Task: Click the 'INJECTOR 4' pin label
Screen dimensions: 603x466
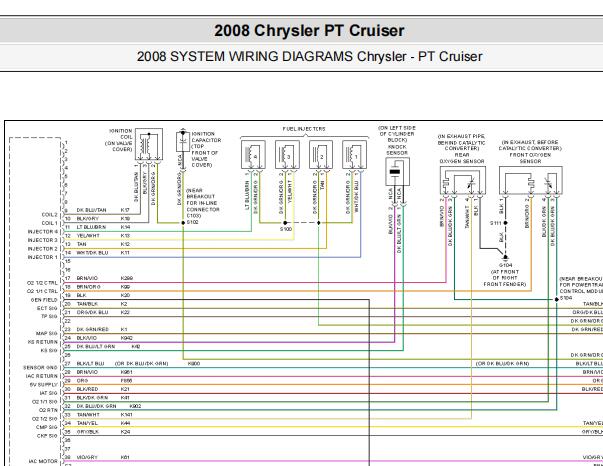Action: coord(43,231)
